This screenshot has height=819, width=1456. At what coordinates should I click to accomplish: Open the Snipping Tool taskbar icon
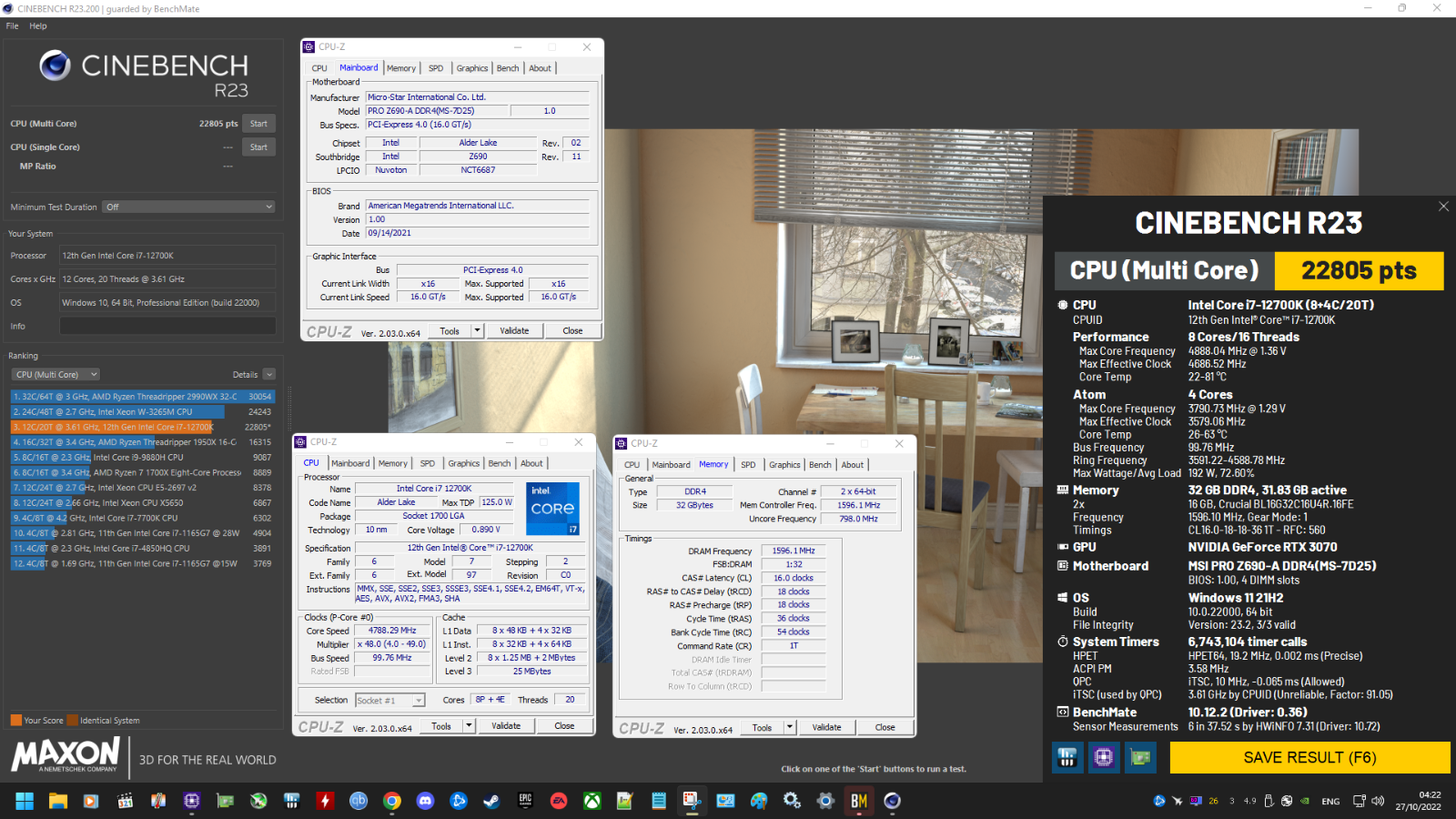(692, 801)
